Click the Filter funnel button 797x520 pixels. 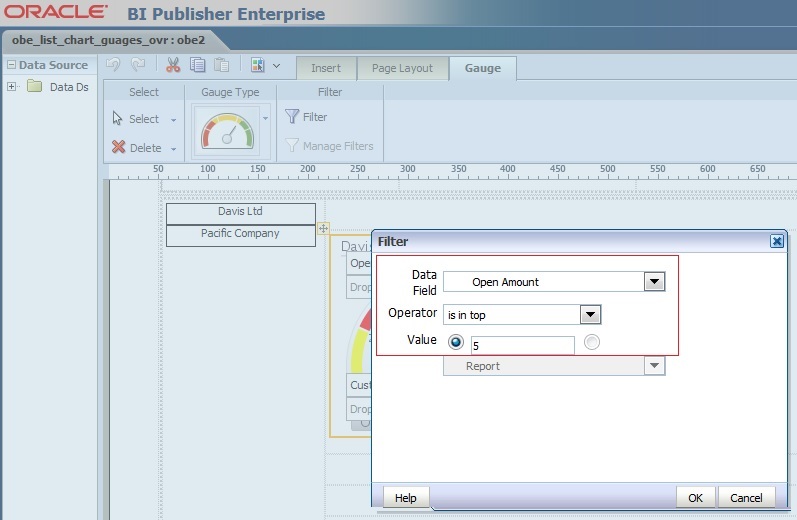(x=305, y=117)
